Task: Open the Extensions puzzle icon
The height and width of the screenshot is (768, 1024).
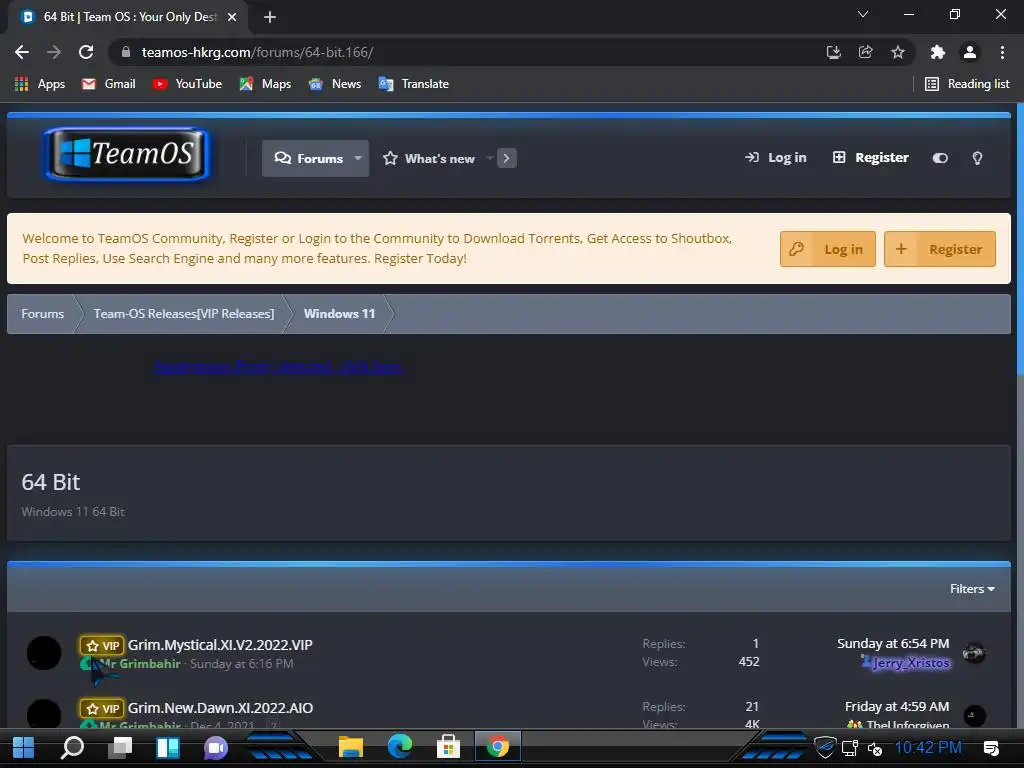Action: tap(938, 52)
